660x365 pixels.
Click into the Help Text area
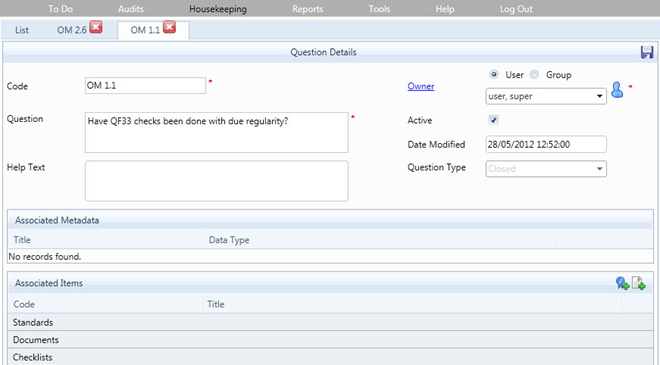[217, 181]
